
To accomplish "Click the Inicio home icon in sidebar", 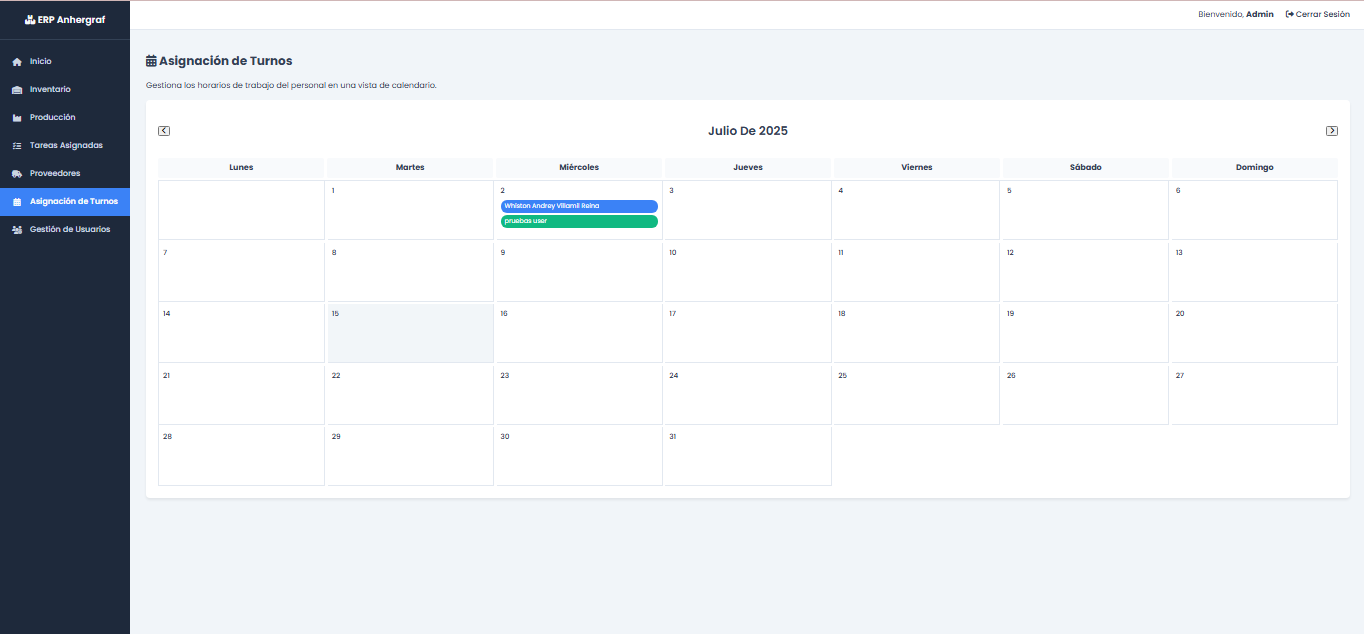I will [16, 62].
